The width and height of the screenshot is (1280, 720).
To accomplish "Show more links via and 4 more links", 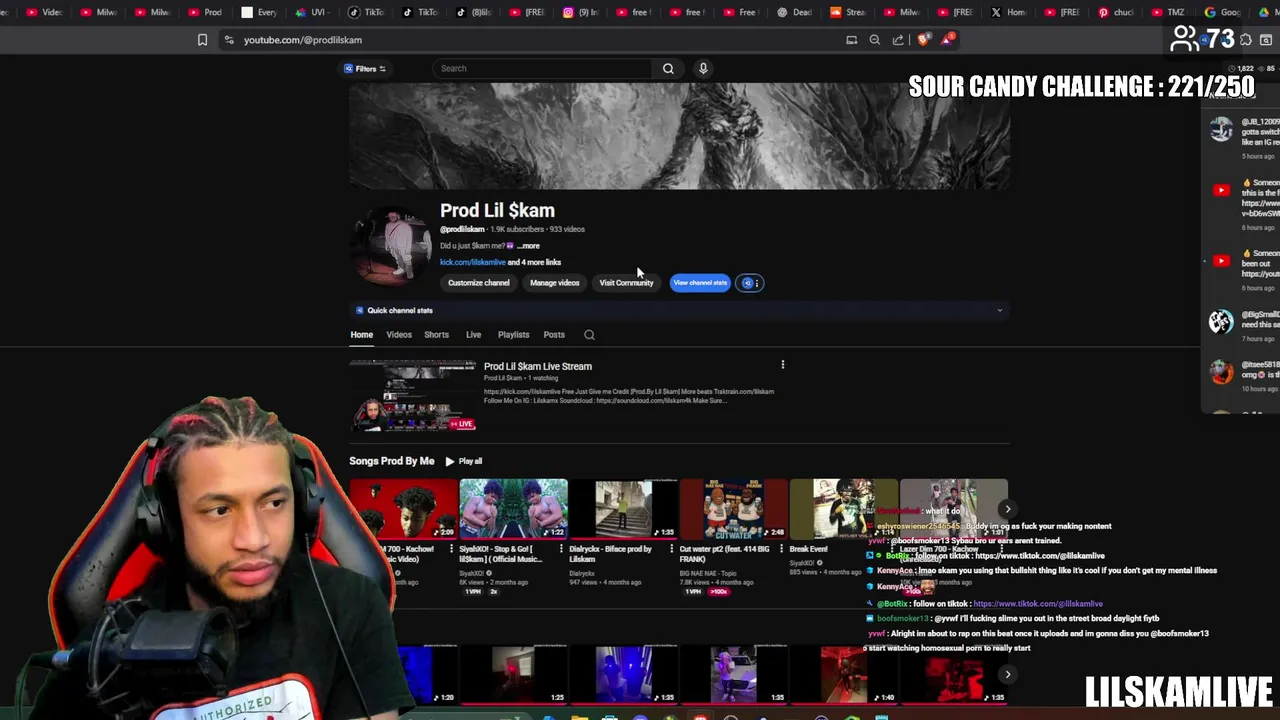I will [x=534, y=262].
